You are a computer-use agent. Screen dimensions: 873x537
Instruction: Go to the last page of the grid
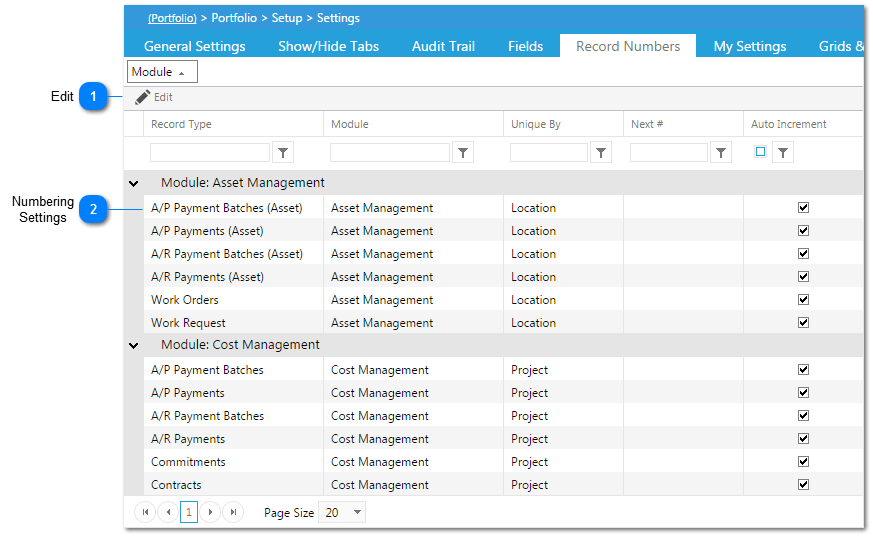tap(233, 512)
